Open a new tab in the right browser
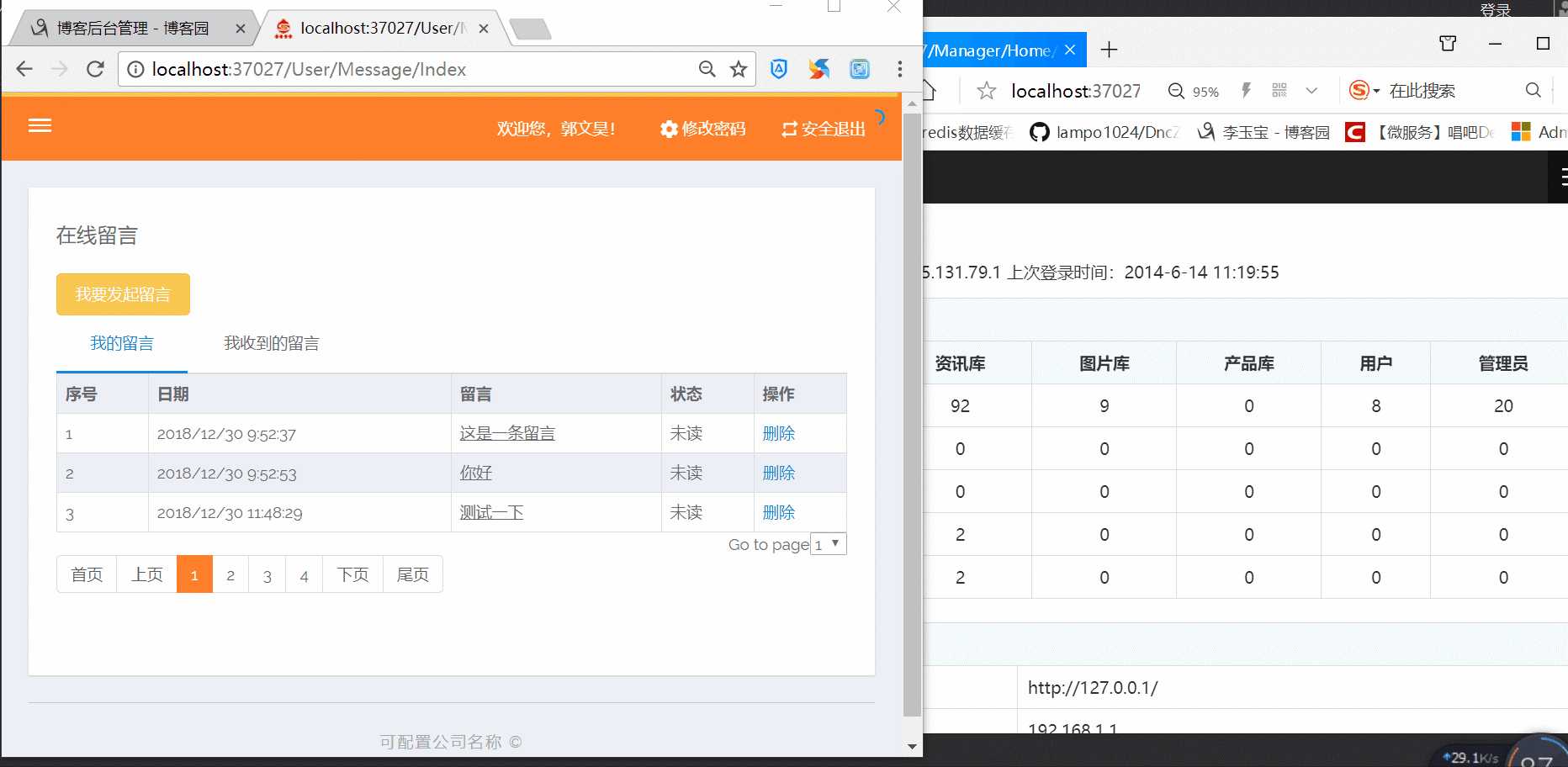The height and width of the screenshot is (767, 1568). pyautogui.click(x=1109, y=50)
